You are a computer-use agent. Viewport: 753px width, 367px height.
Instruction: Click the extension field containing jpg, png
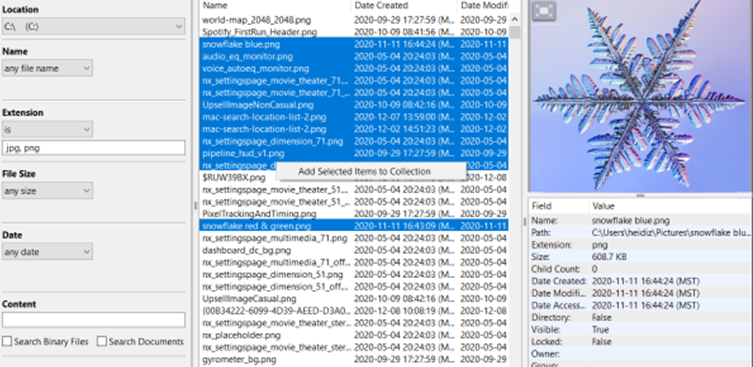[x=94, y=148]
